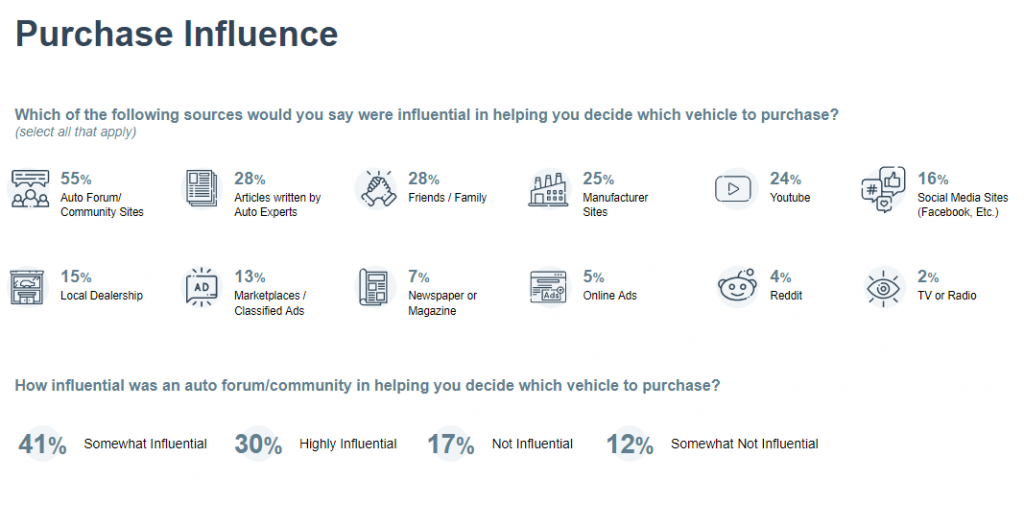Click the Purchase Influence heading

click(x=176, y=34)
